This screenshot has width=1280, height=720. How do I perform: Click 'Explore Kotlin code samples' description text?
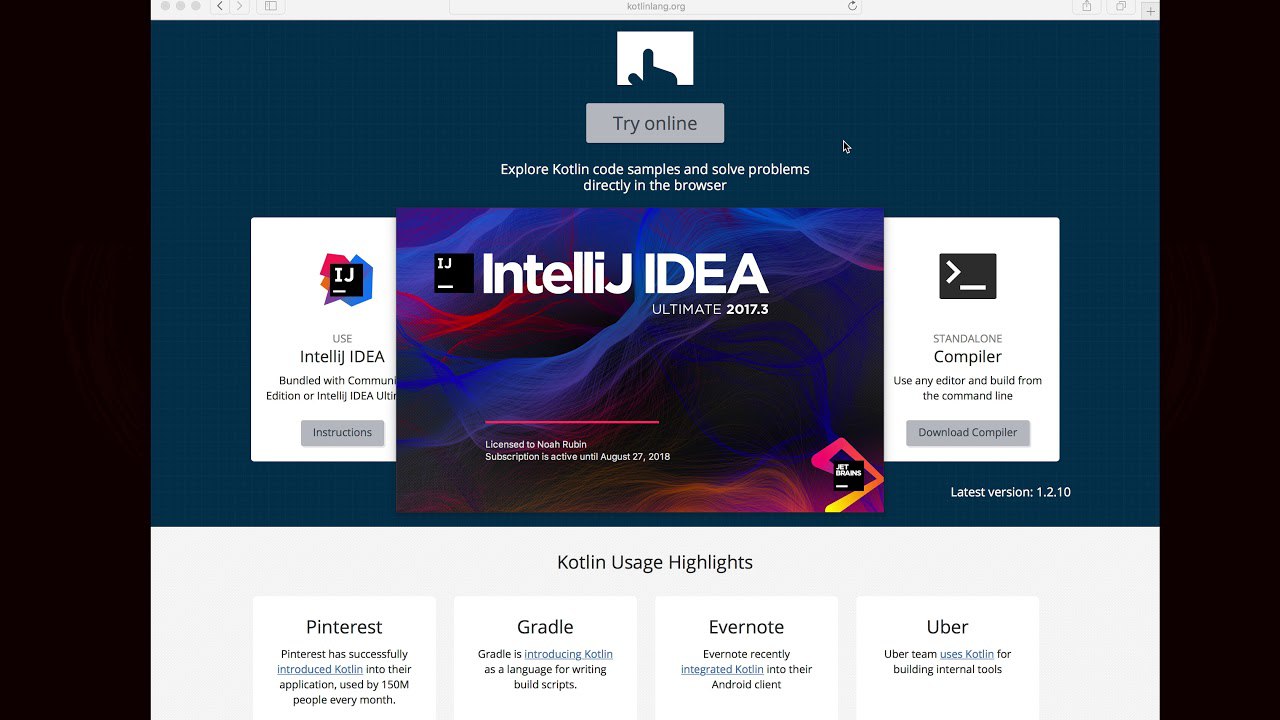[x=655, y=177]
